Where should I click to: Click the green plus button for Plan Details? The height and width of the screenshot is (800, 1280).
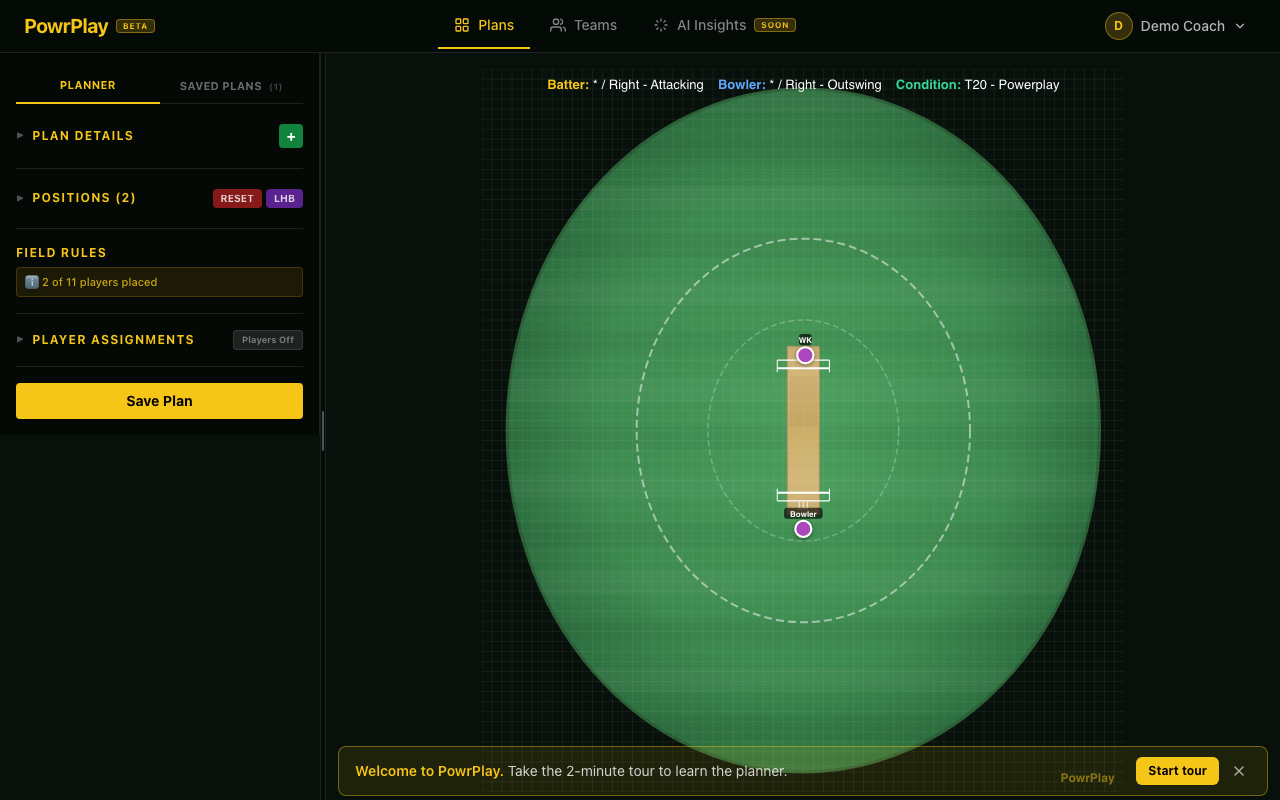tap(291, 136)
